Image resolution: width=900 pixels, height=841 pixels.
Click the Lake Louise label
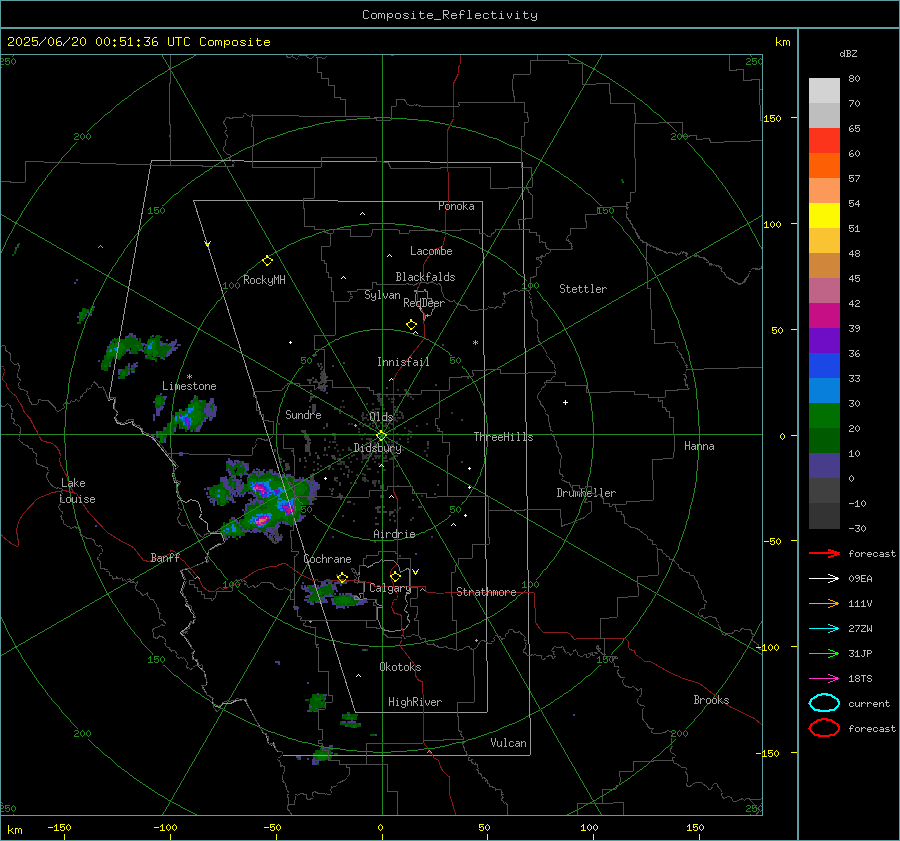click(x=77, y=491)
